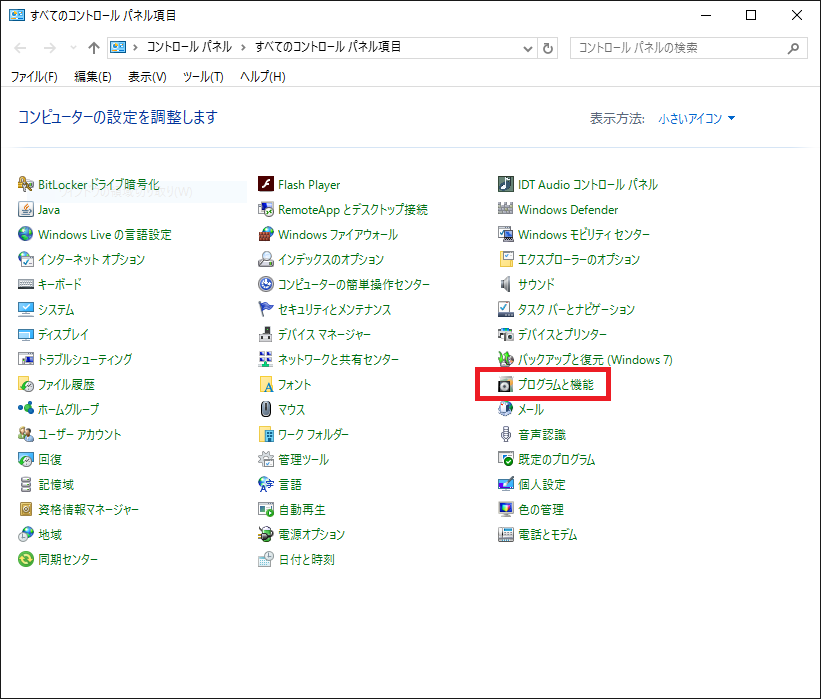Open the 小さいアイコン view dropdown

[697, 119]
